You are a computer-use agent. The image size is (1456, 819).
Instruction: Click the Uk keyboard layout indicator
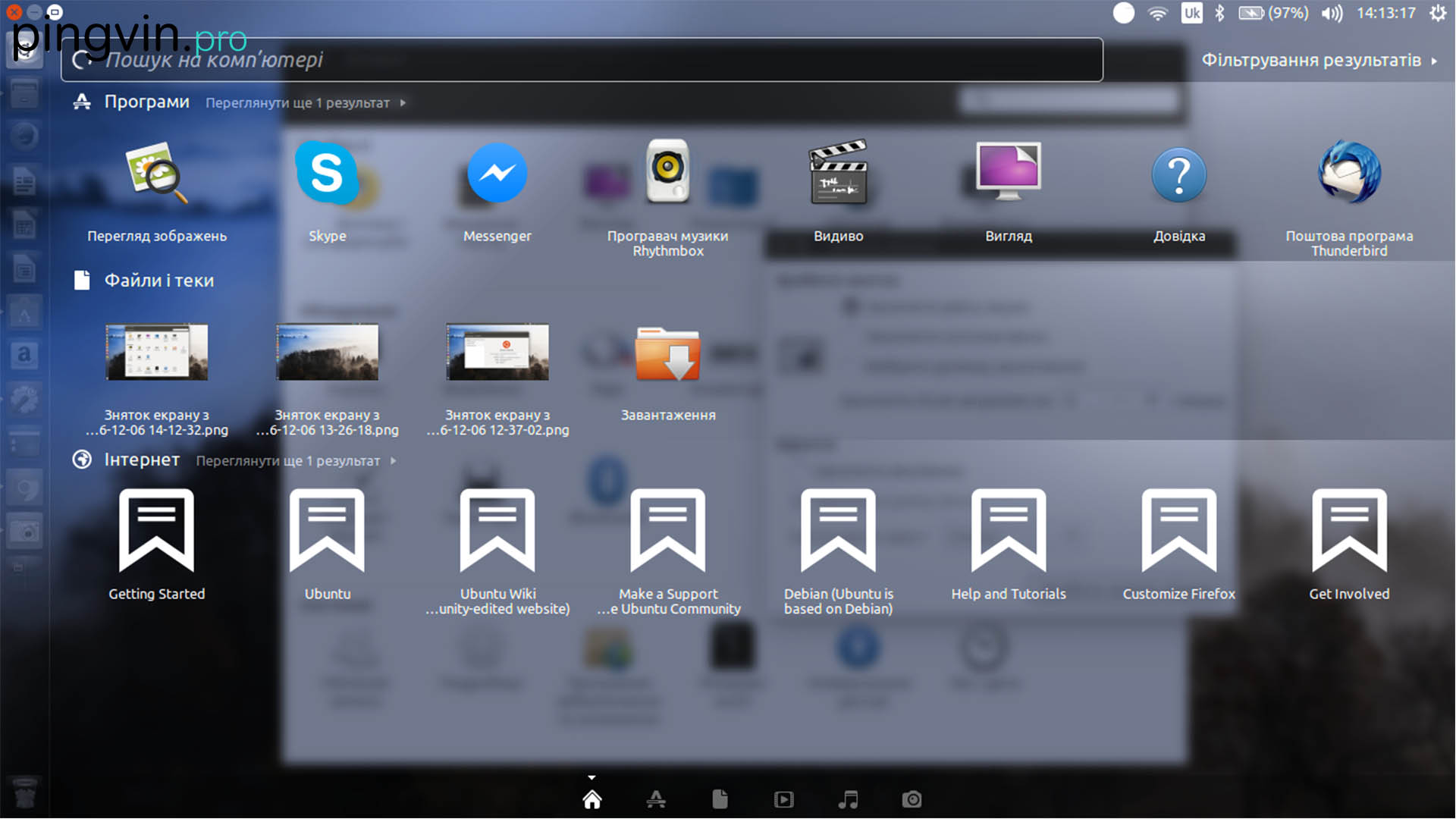coord(1191,13)
